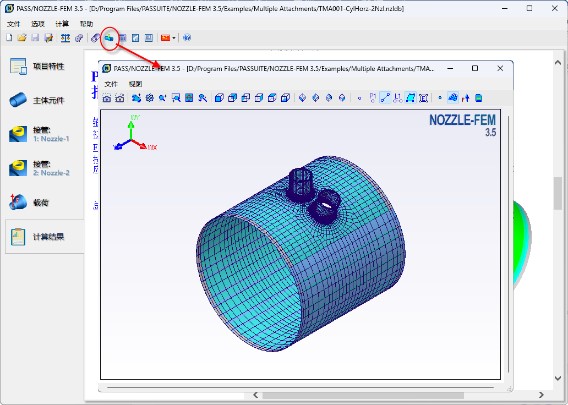The width and height of the screenshot is (568, 405).
Task: Click the globe help icon in main toolbar
Action: click(187, 38)
